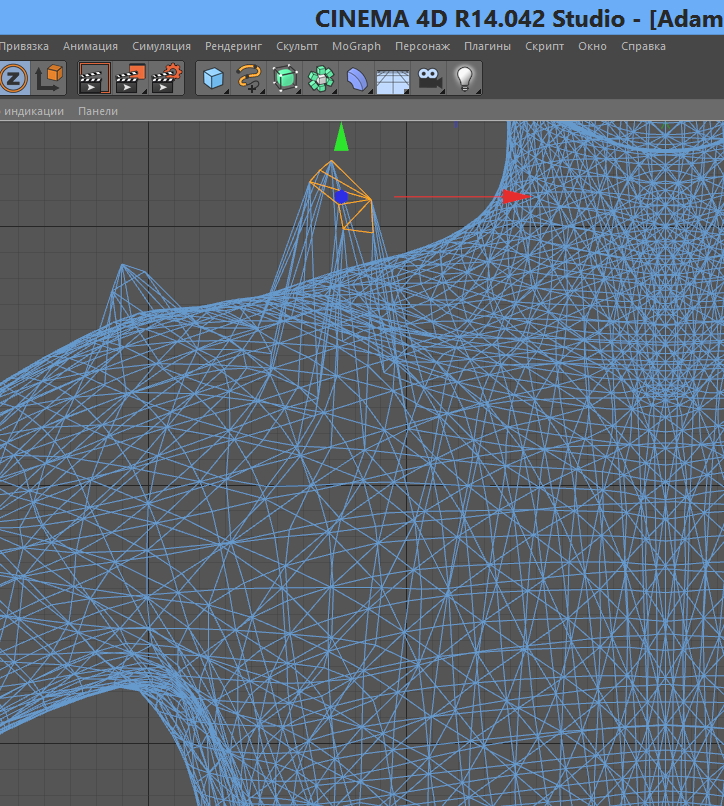Add a Light object bulb icon
The height and width of the screenshot is (806, 724).
coord(464,78)
